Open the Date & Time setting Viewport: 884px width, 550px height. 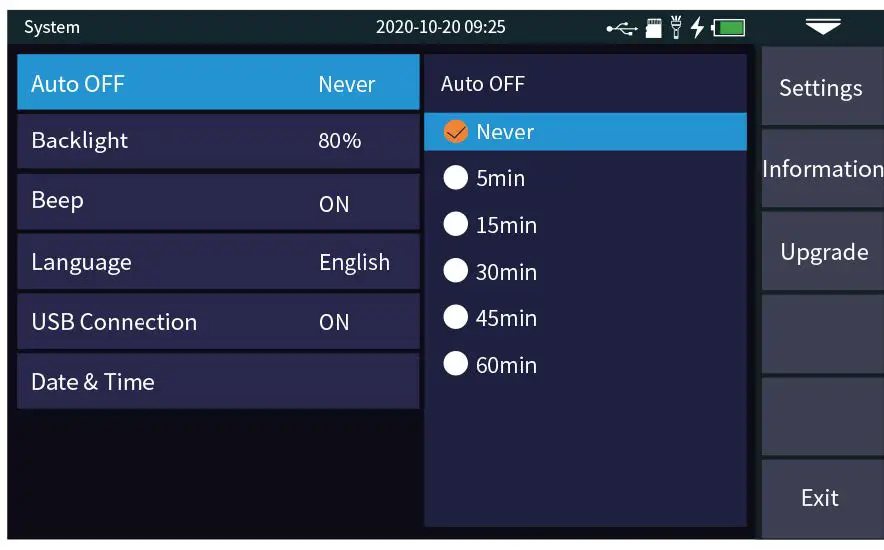tap(218, 381)
